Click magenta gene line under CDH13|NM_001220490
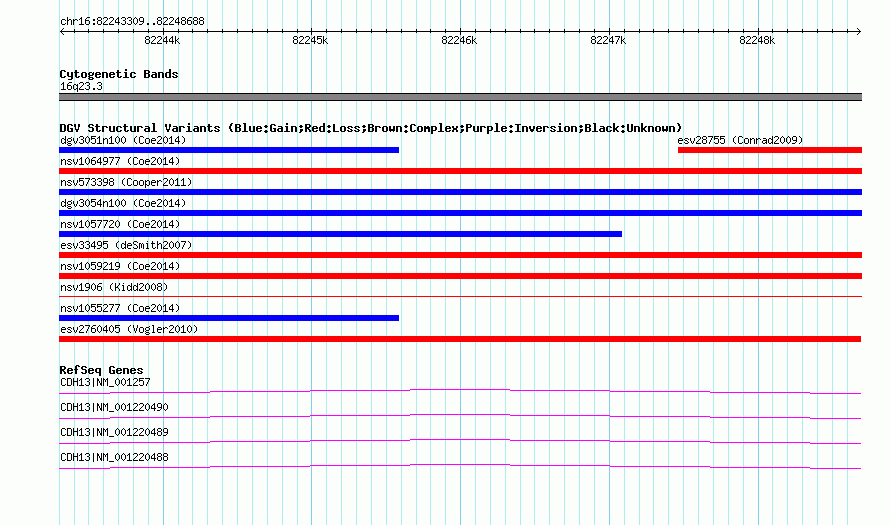The width and height of the screenshot is (890, 525). (x=460, y=415)
